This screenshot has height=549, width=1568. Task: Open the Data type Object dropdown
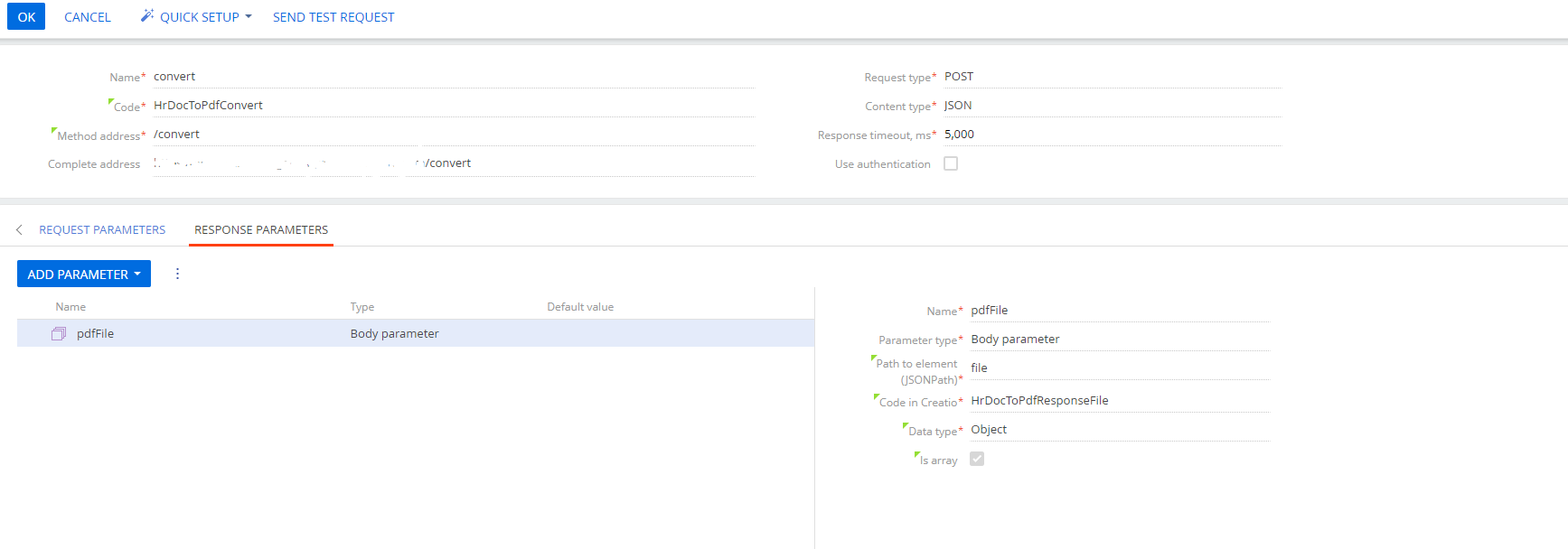[1120, 430]
